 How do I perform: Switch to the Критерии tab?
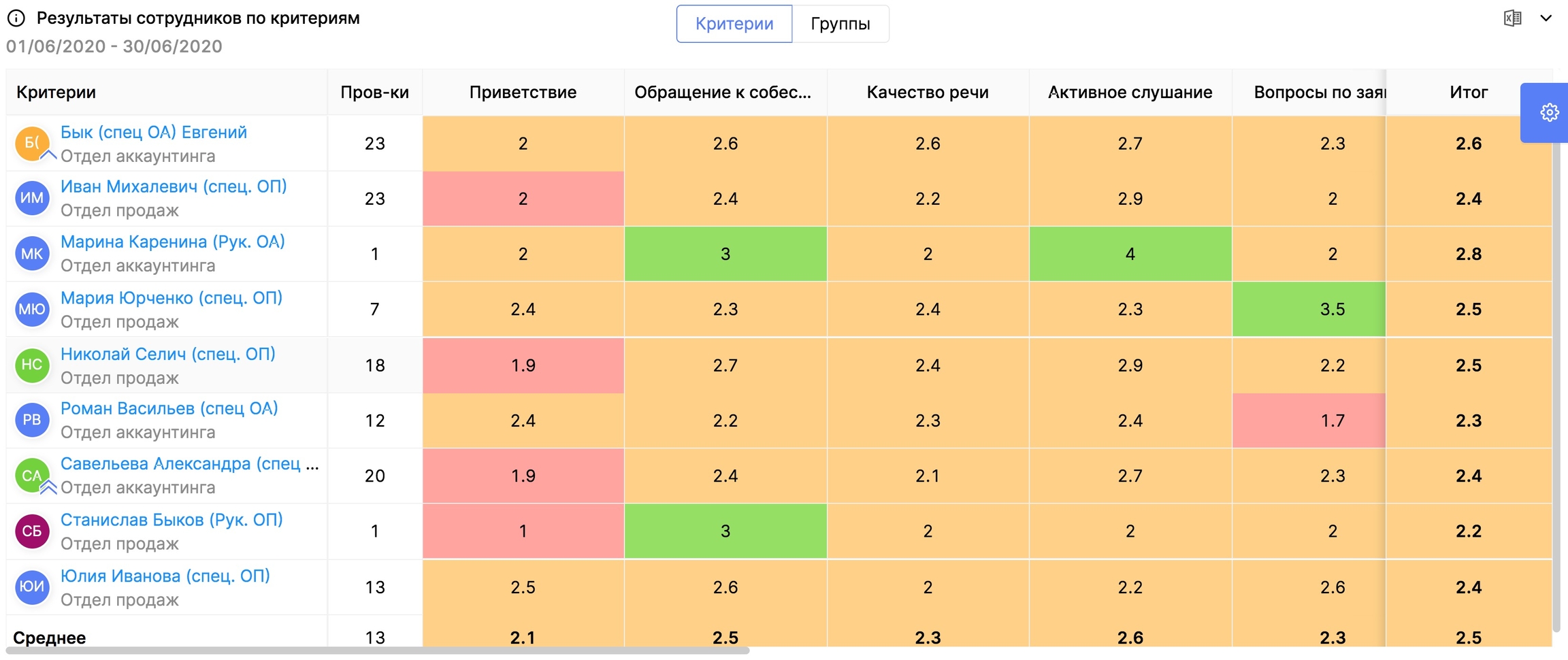734,24
